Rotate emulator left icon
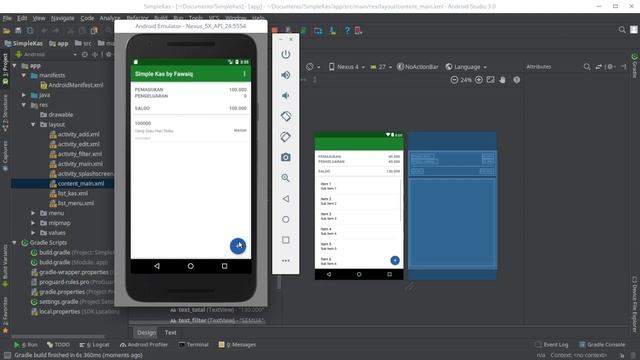 [x=286, y=116]
